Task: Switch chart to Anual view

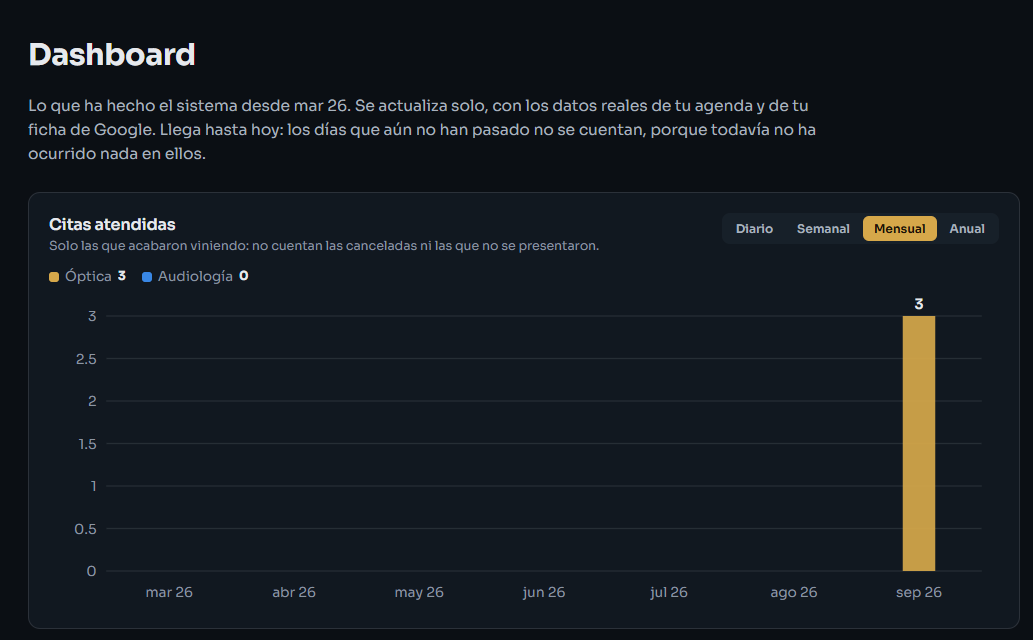Action: click(966, 229)
